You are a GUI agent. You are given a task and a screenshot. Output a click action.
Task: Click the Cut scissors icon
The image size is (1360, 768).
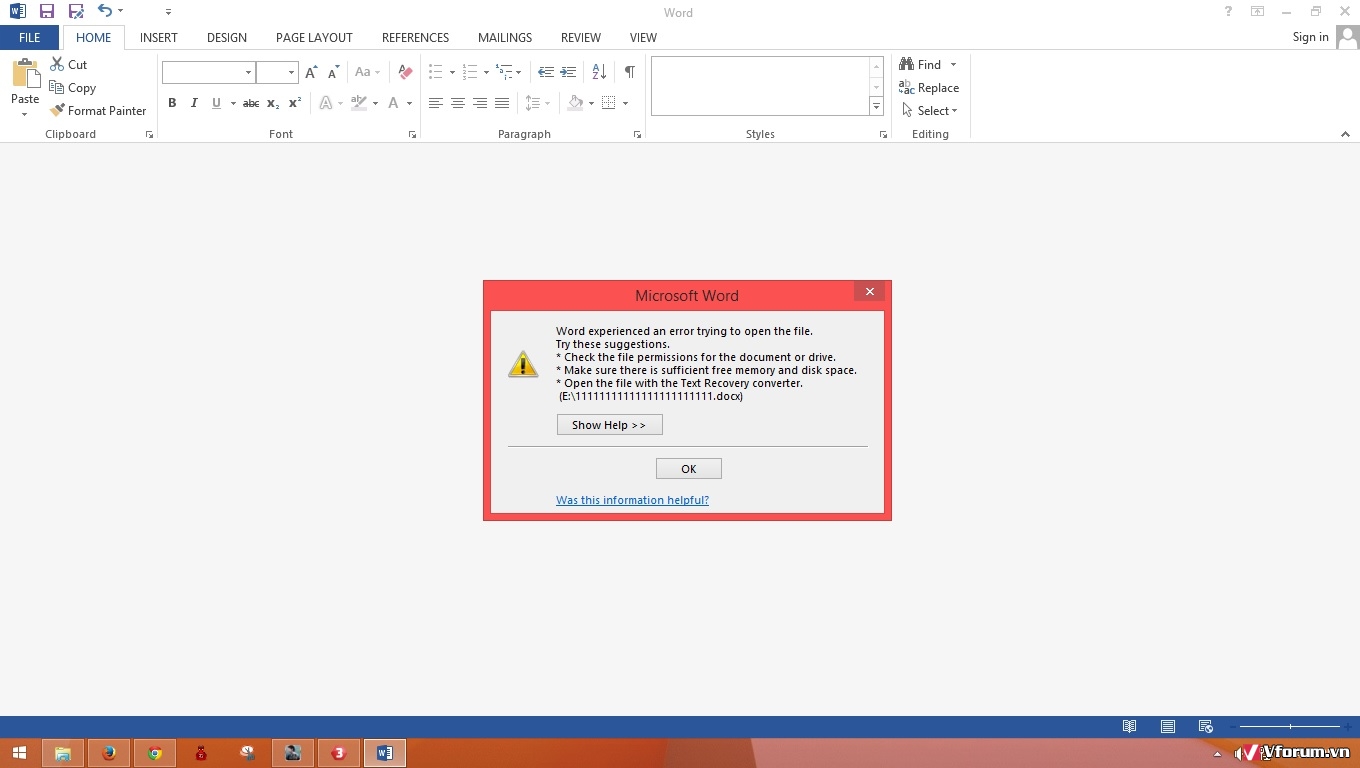coord(57,64)
